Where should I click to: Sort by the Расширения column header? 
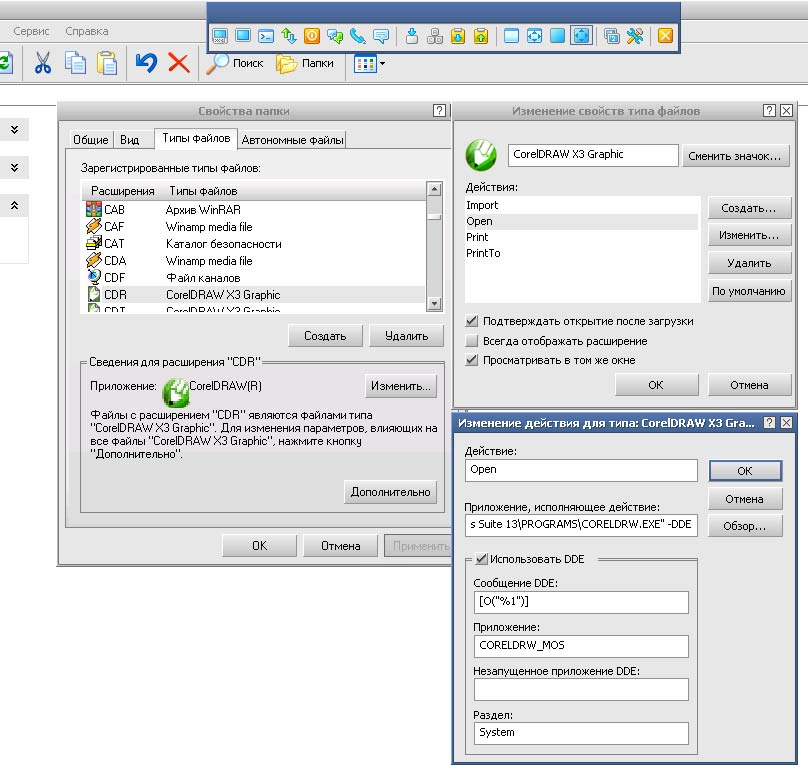(123, 191)
